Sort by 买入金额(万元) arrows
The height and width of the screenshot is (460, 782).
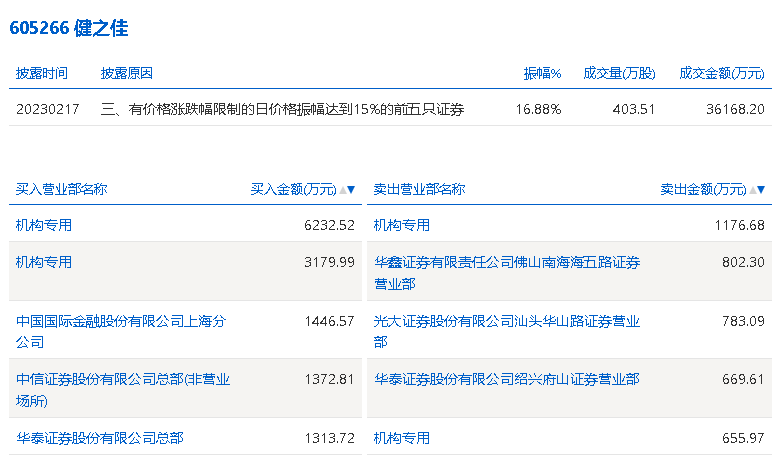(347, 190)
